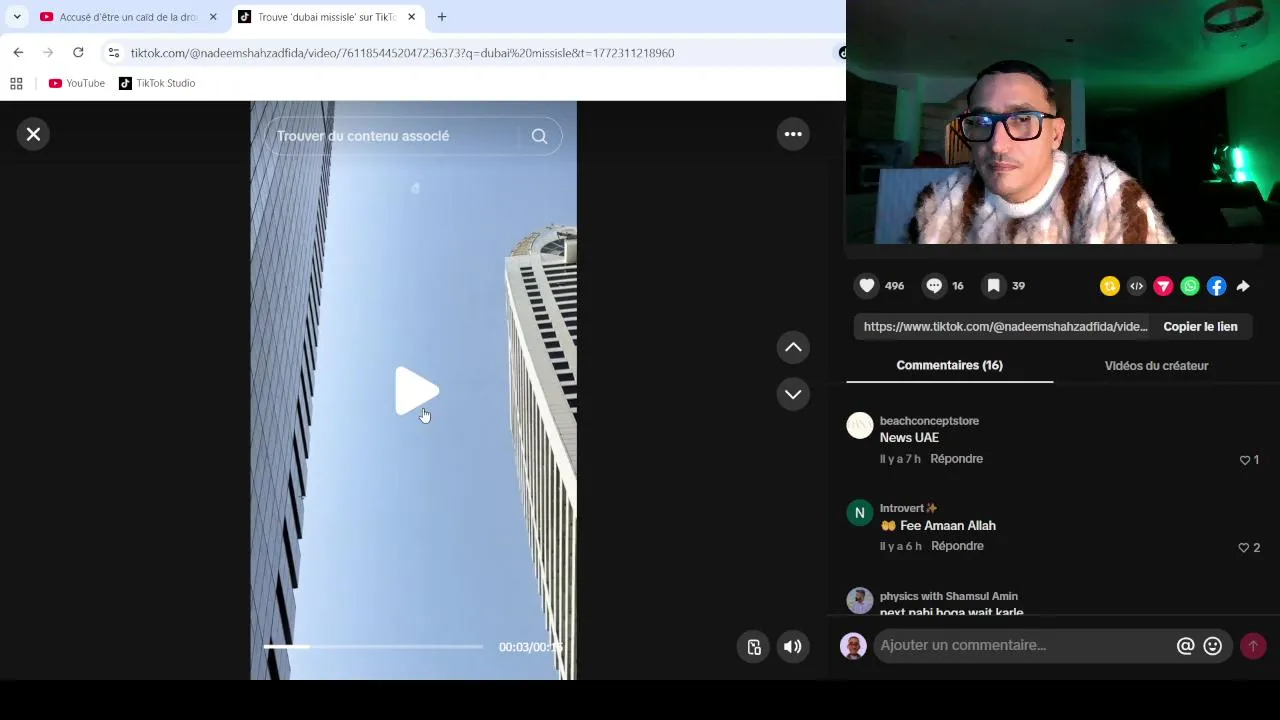Close the TikTok video viewer with X
Image resolution: width=1280 pixels, height=720 pixels.
(x=33, y=134)
